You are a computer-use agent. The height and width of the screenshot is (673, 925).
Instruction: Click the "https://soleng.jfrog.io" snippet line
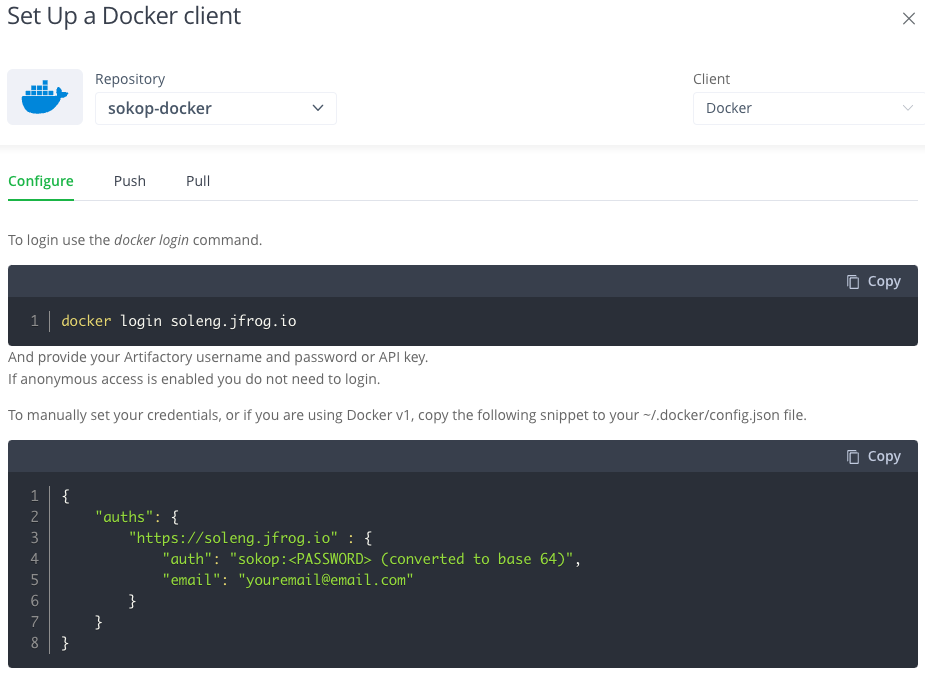click(250, 538)
